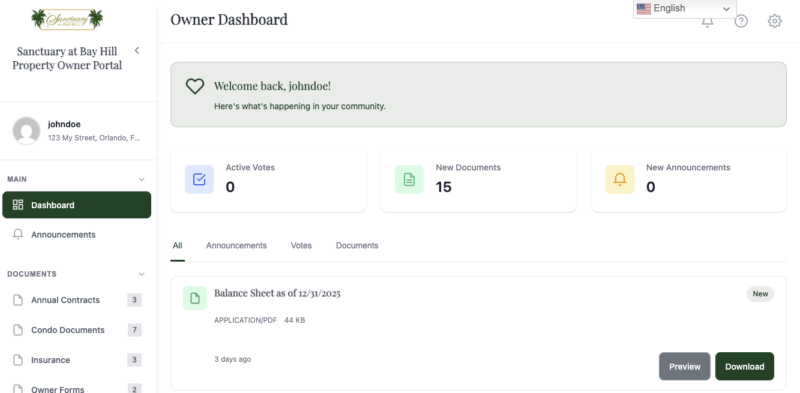Click the New Documents count 15
Screen dimensions: 800x393
pos(443,187)
